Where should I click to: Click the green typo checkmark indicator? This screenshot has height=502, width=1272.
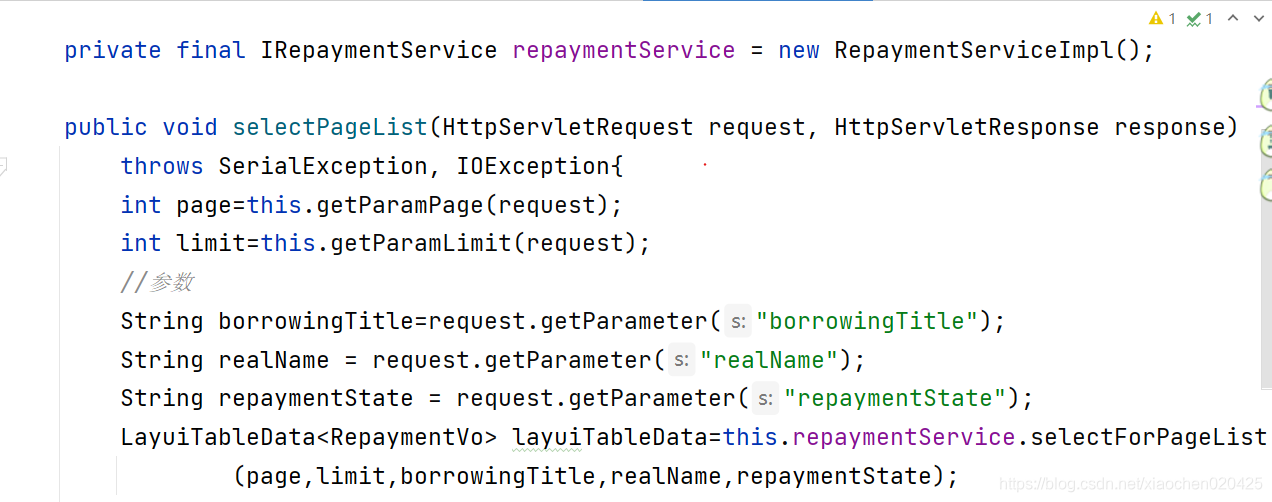tap(1194, 18)
